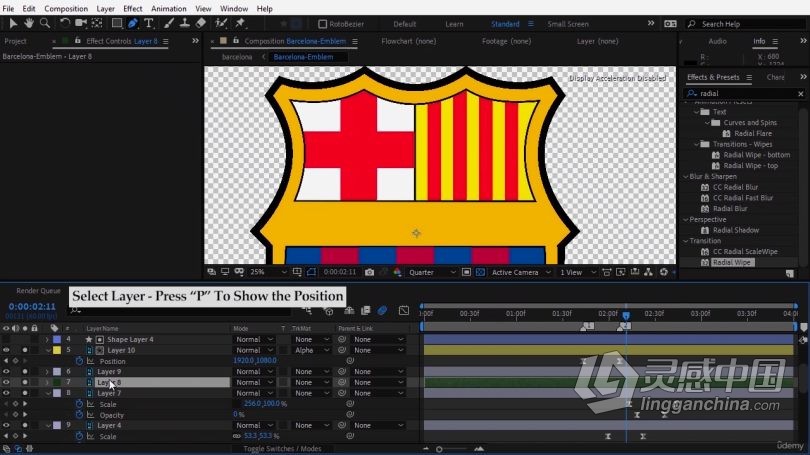
Task: Toggle transparency grid icon in viewer
Action: click(x=480, y=272)
